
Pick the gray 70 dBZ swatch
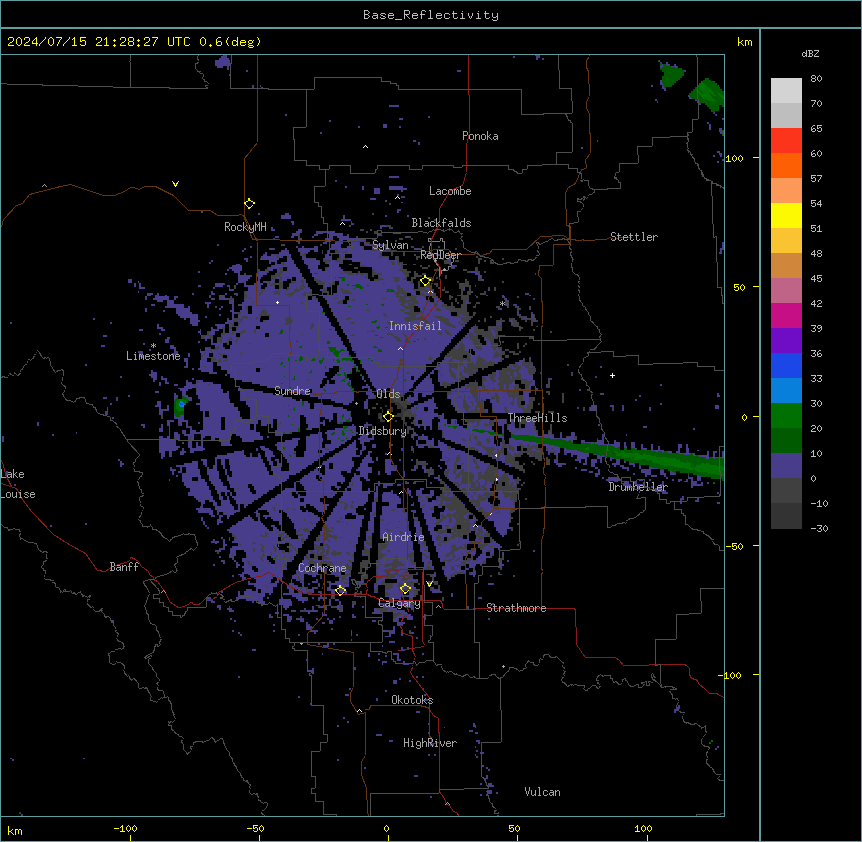coord(786,115)
